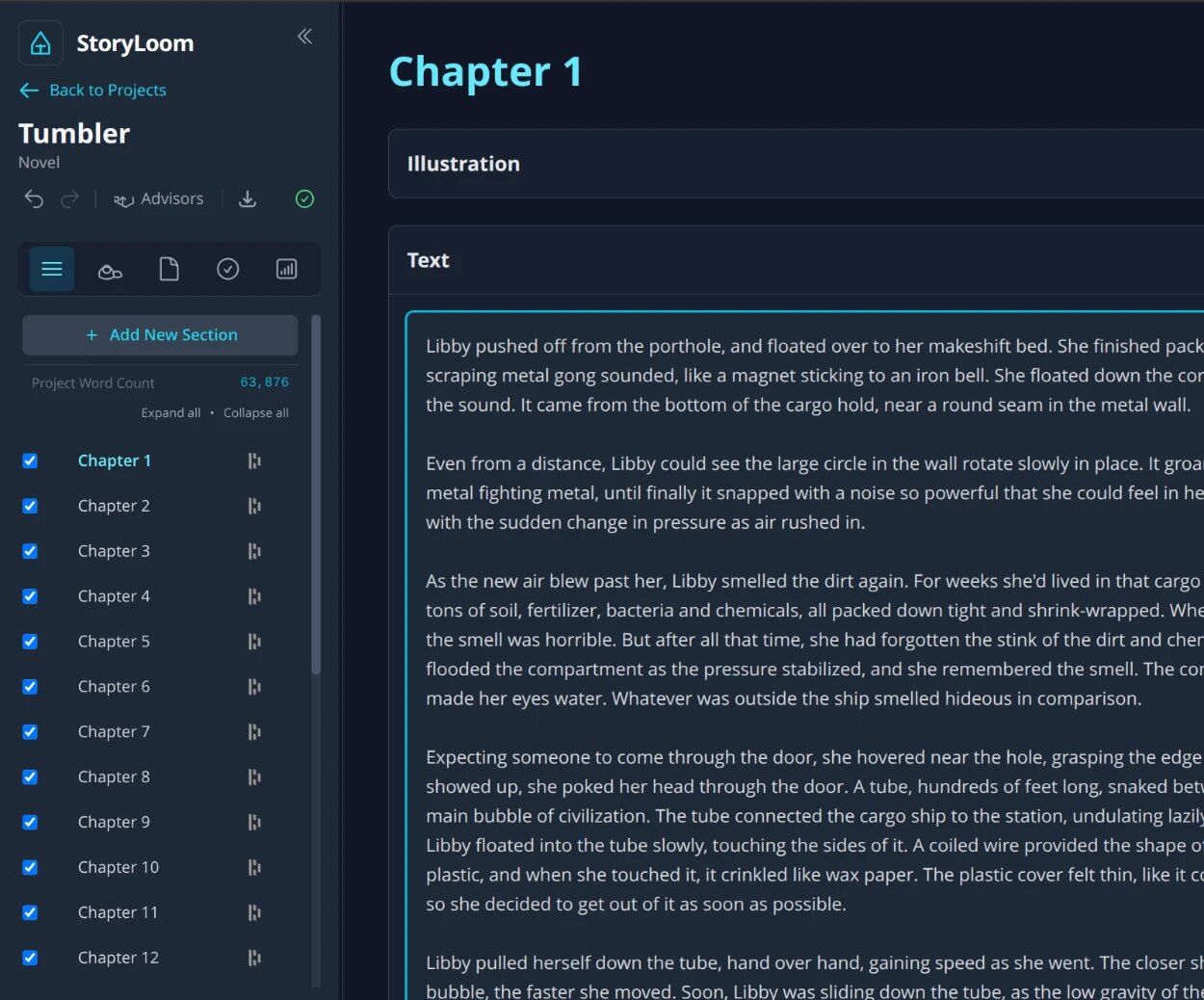Click the drag-handle icon for Chapter 8
Screen dimensions: 1204x1000
tap(254, 776)
